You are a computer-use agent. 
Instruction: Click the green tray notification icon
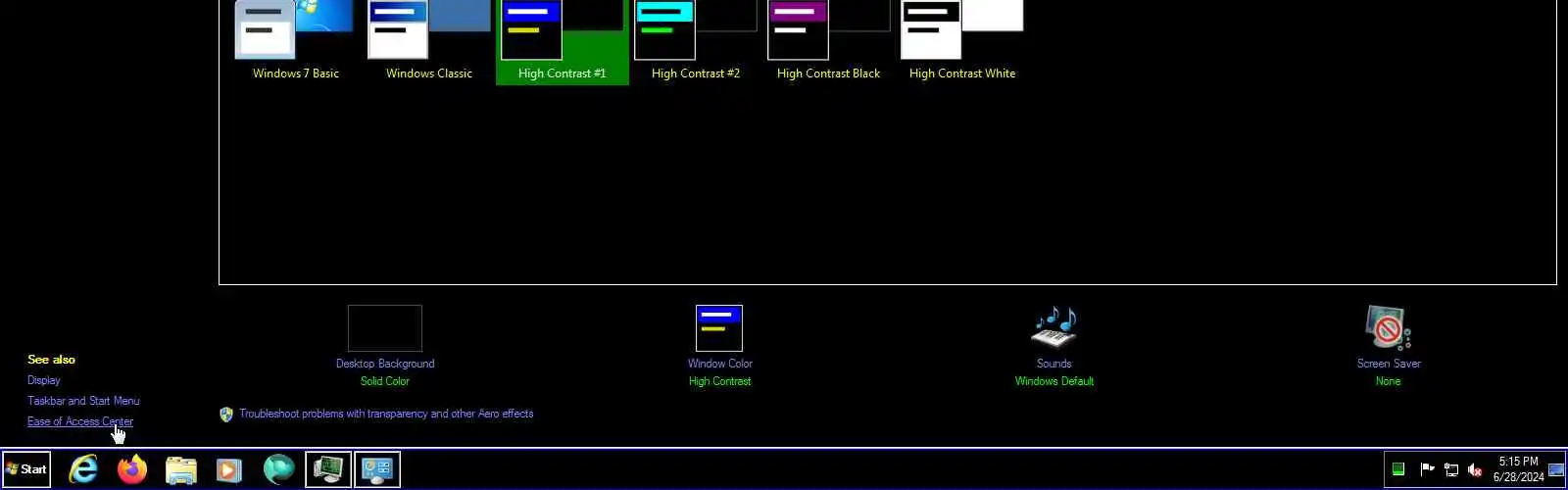click(x=1398, y=469)
